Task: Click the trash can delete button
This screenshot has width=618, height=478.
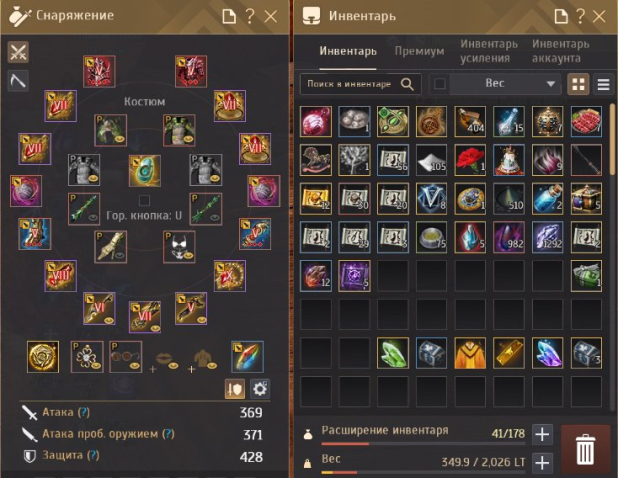Action: pyautogui.click(x=585, y=450)
